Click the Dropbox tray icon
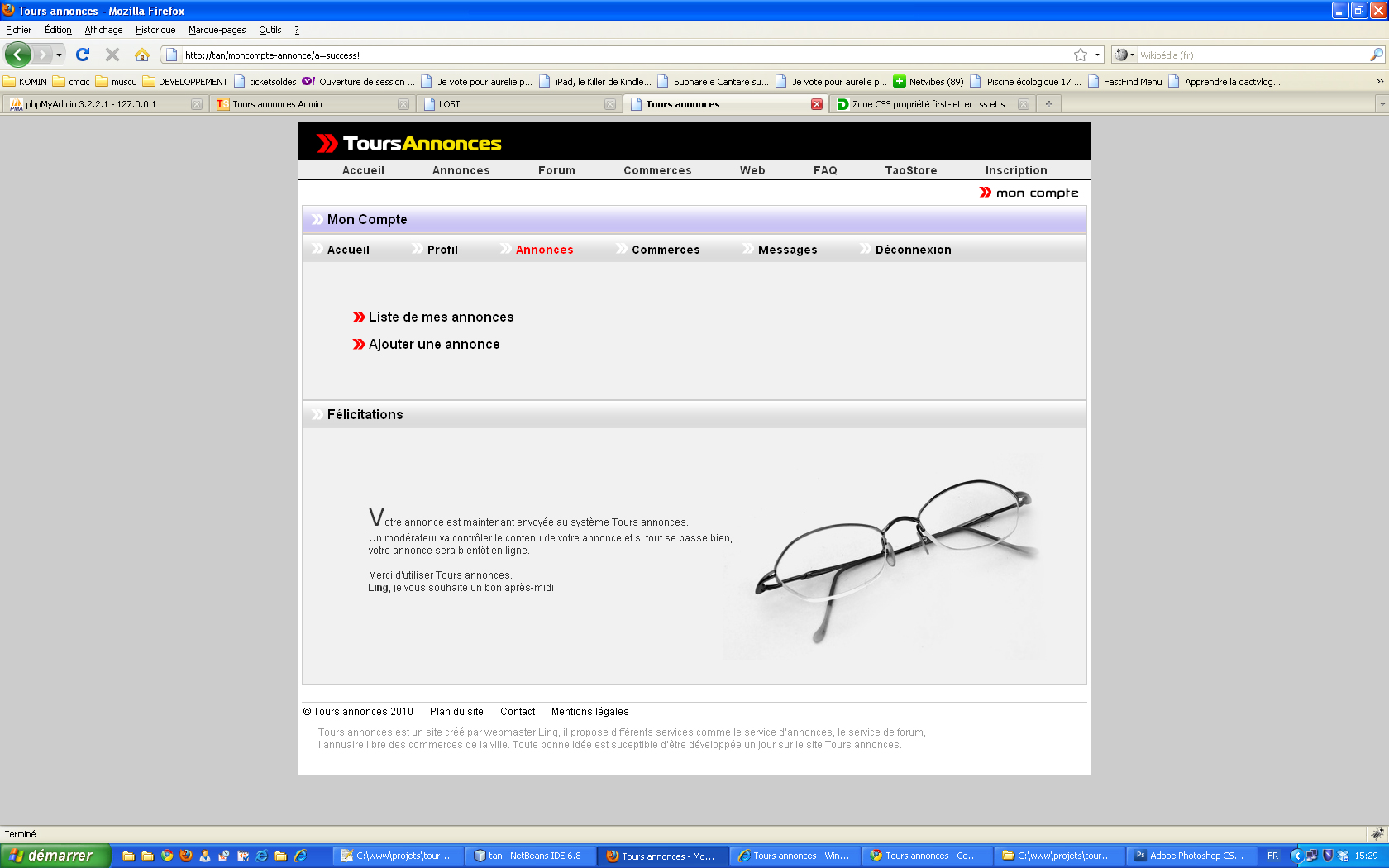This screenshot has height=868, width=1389. (x=1344, y=856)
